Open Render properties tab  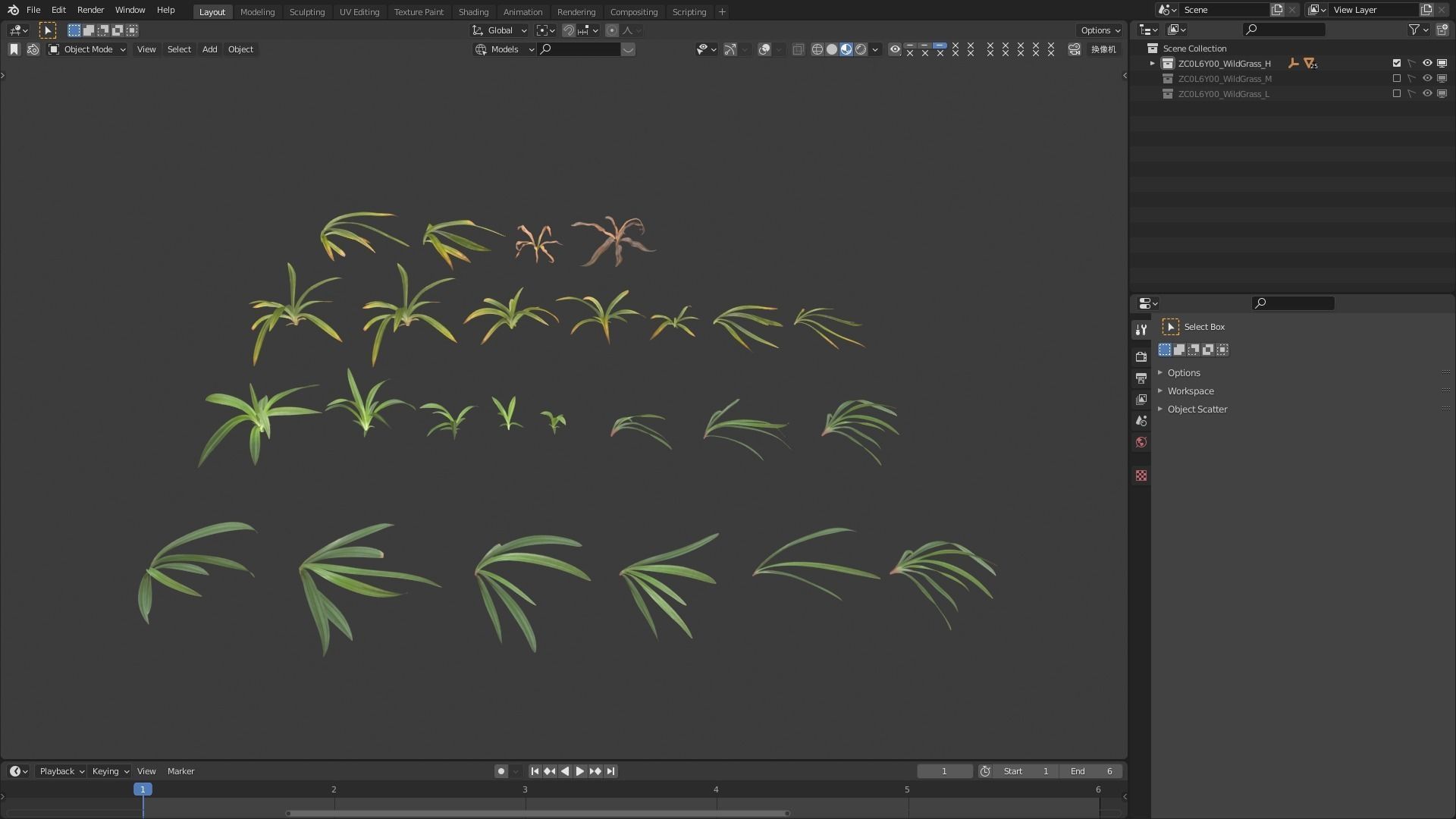(1141, 356)
